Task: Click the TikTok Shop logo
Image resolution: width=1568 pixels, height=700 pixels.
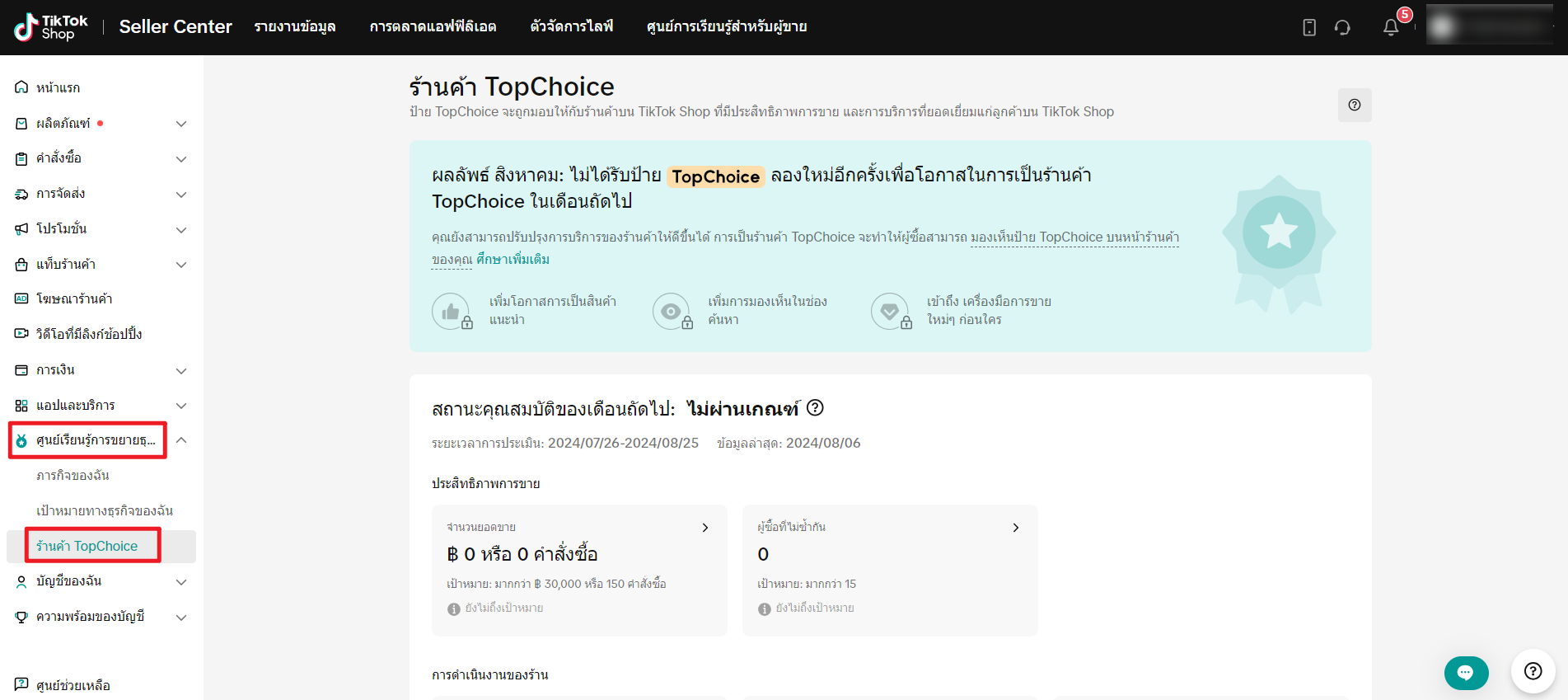Action: click(x=51, y=27)
